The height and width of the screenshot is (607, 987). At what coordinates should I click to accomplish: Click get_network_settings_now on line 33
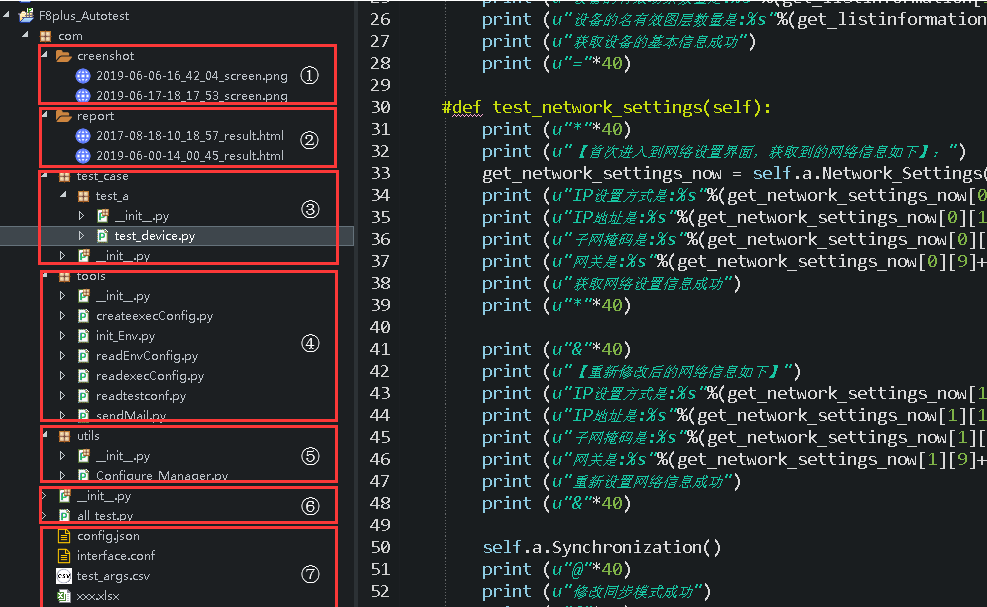602,174
